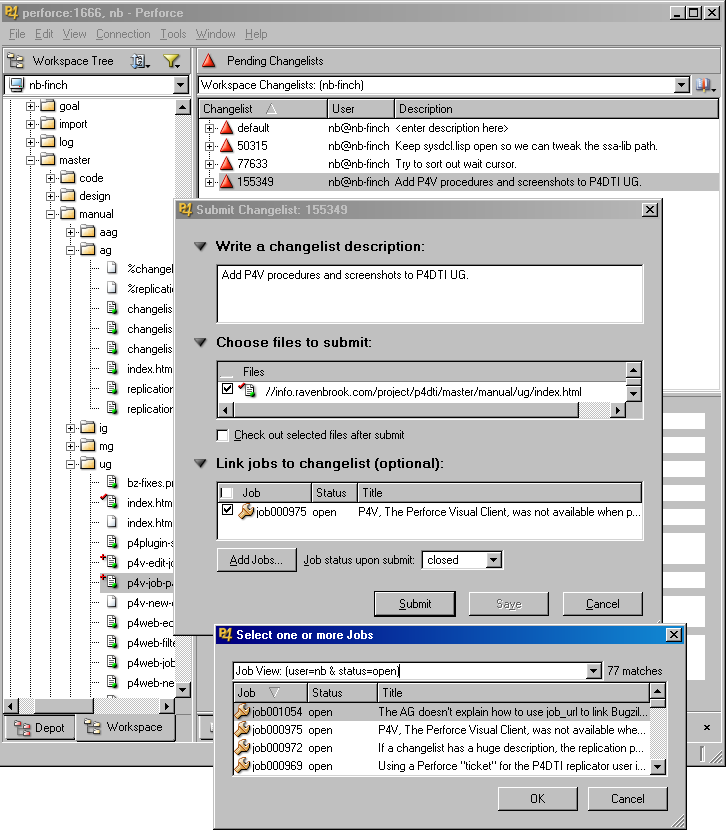Viewport: 726px width, 830px height.
Task: Click the bookmark icon next to Workspace Changelists
Action: 704,86
